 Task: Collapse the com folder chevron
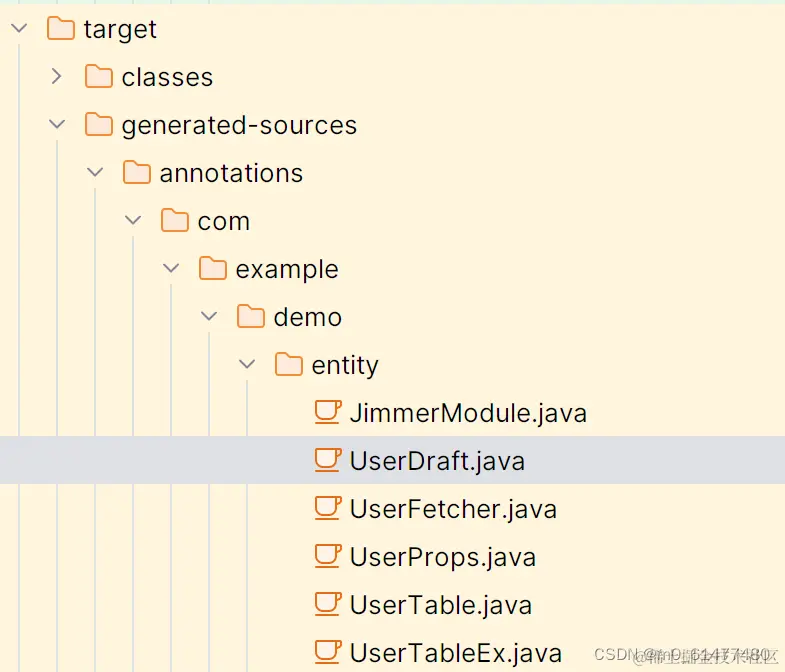point(133,220)
